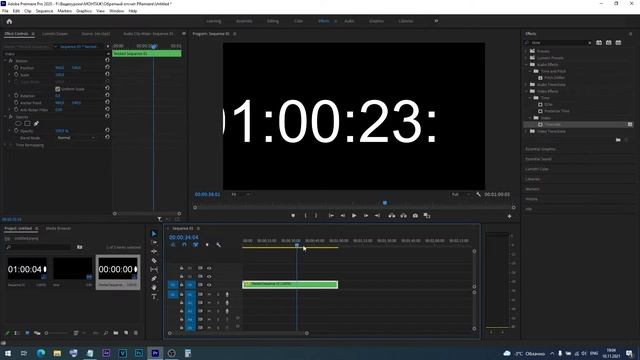
Task: Switch to the Lumetri Scopes tab
Action: pos(55,34)
